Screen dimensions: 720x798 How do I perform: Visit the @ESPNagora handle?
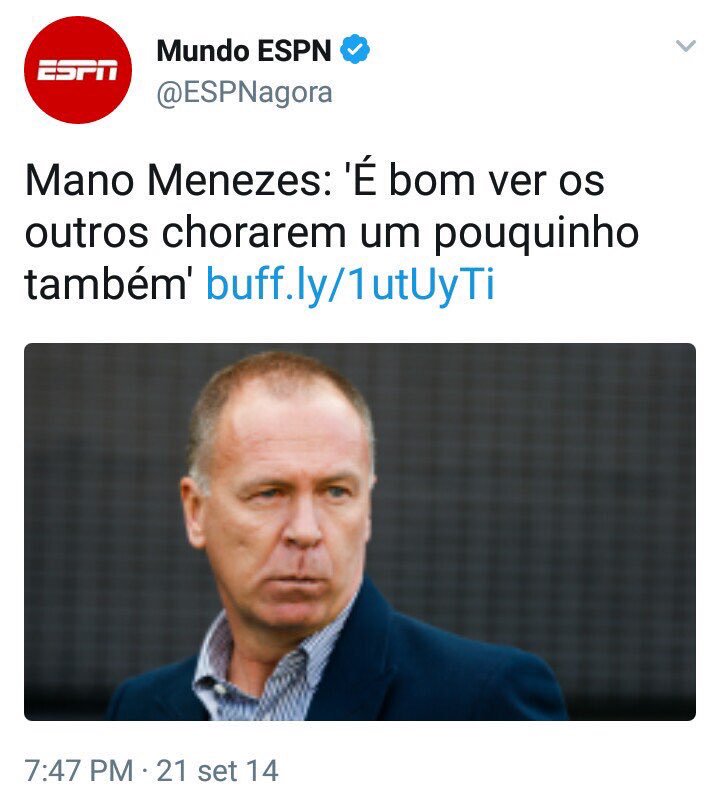coord(244,93)
